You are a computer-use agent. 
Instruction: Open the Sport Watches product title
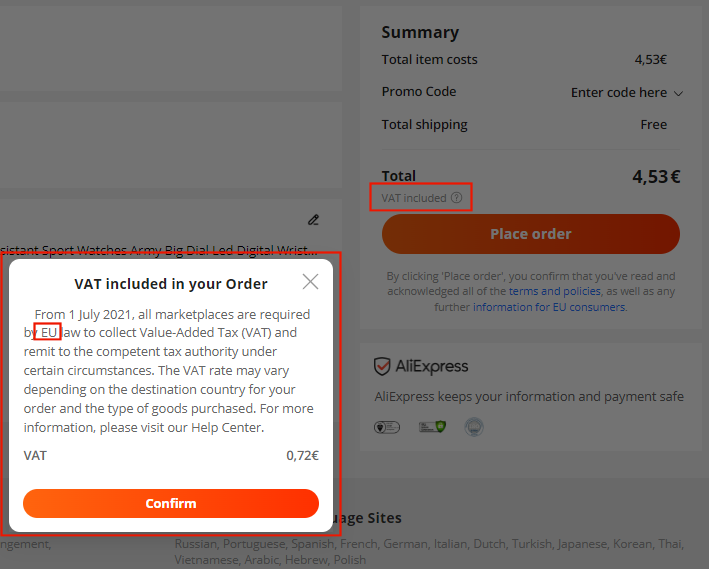click(x=160, y=249)
